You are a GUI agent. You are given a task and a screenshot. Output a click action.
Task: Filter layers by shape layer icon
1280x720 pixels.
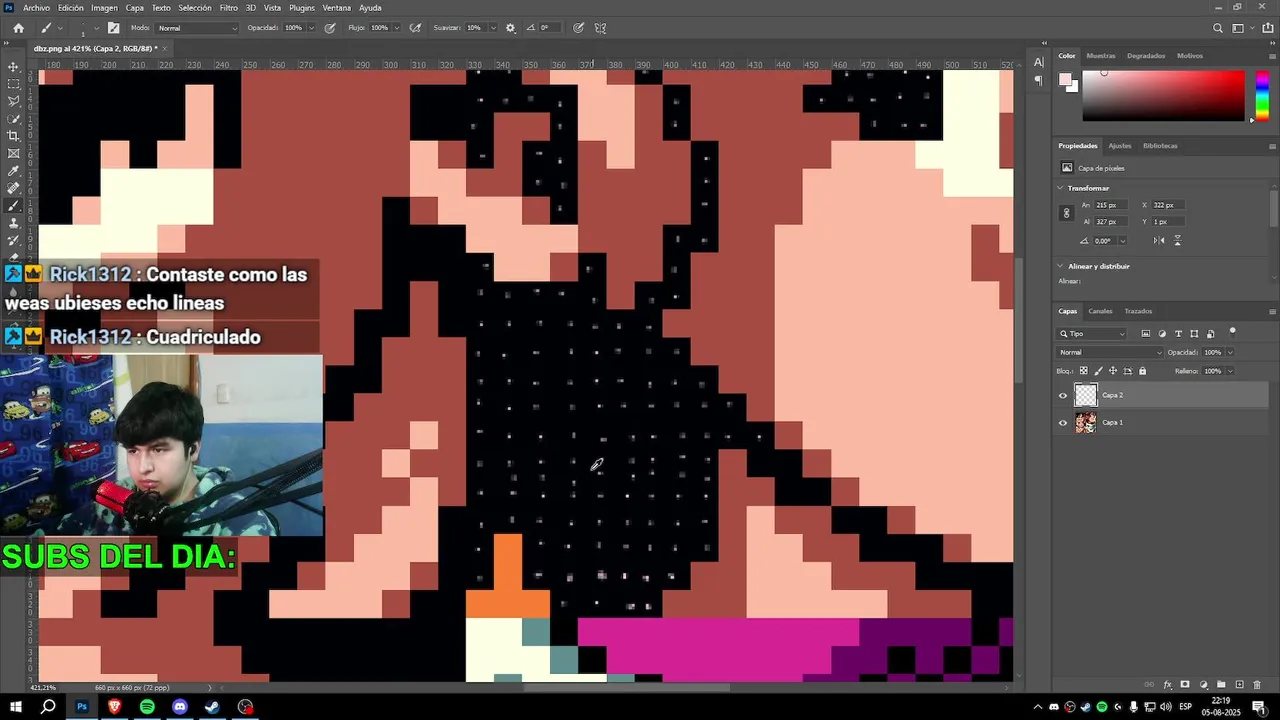pyautogui.click(x=1194, y=333)
